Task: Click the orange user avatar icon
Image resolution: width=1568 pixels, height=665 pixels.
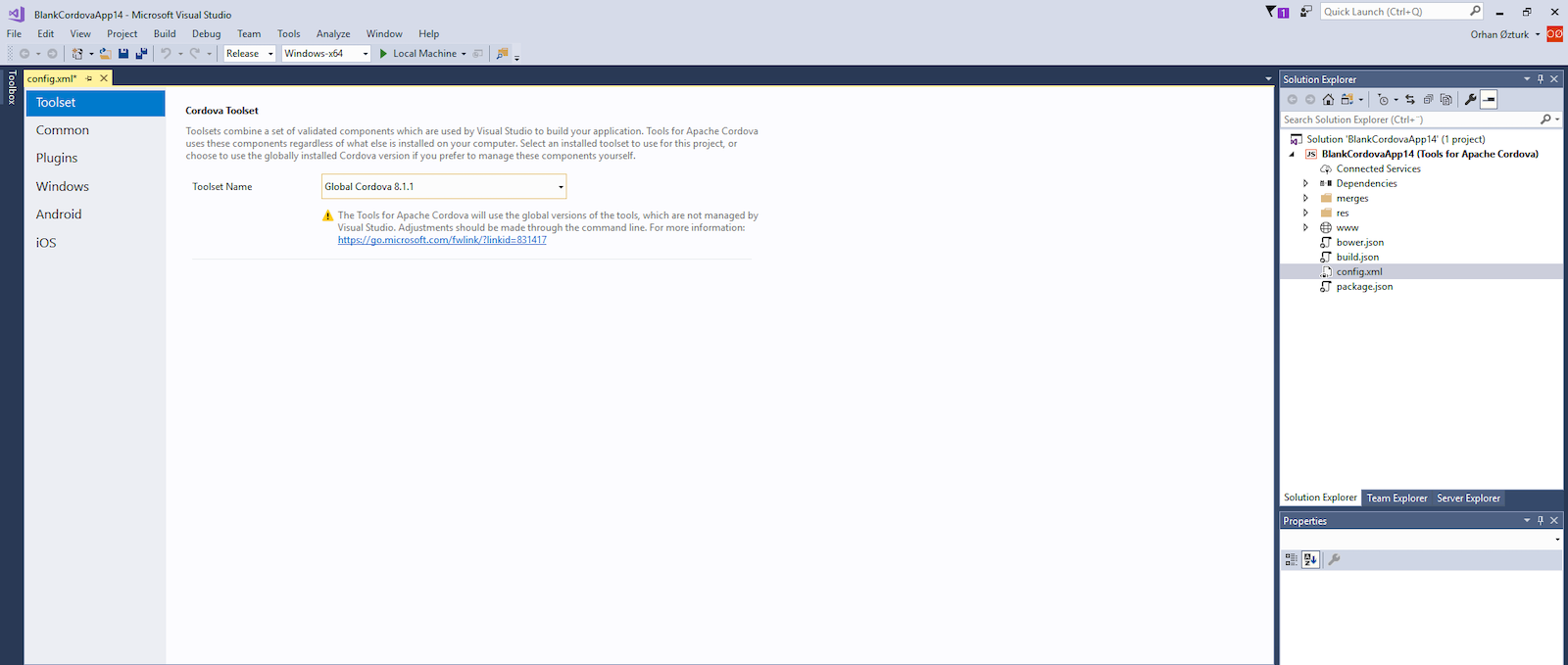Action: [x=1554, y=34]
